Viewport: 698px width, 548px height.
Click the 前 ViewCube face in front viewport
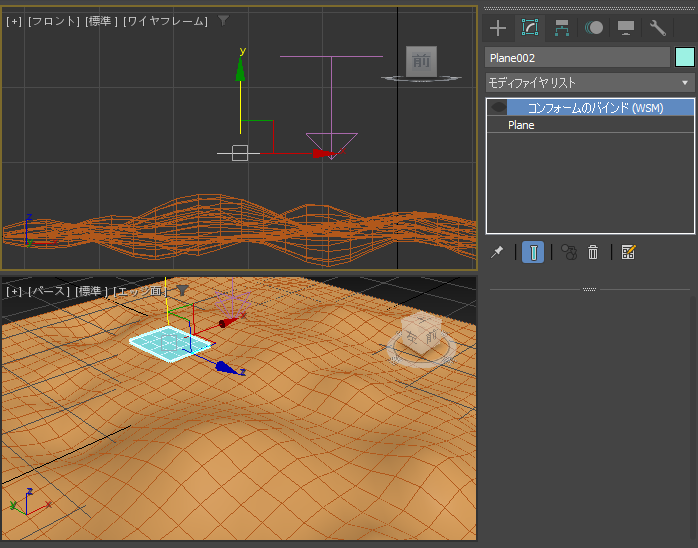point(421,61)
